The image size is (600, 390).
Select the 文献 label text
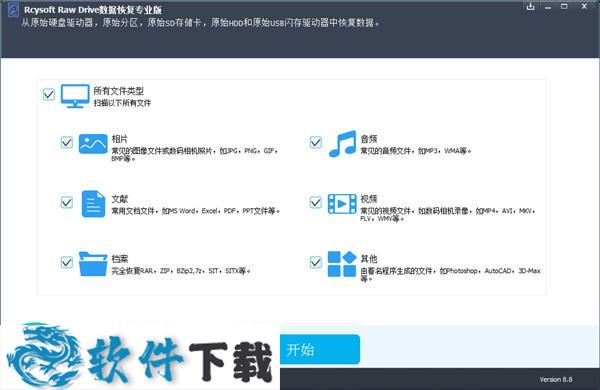(120, 199)
